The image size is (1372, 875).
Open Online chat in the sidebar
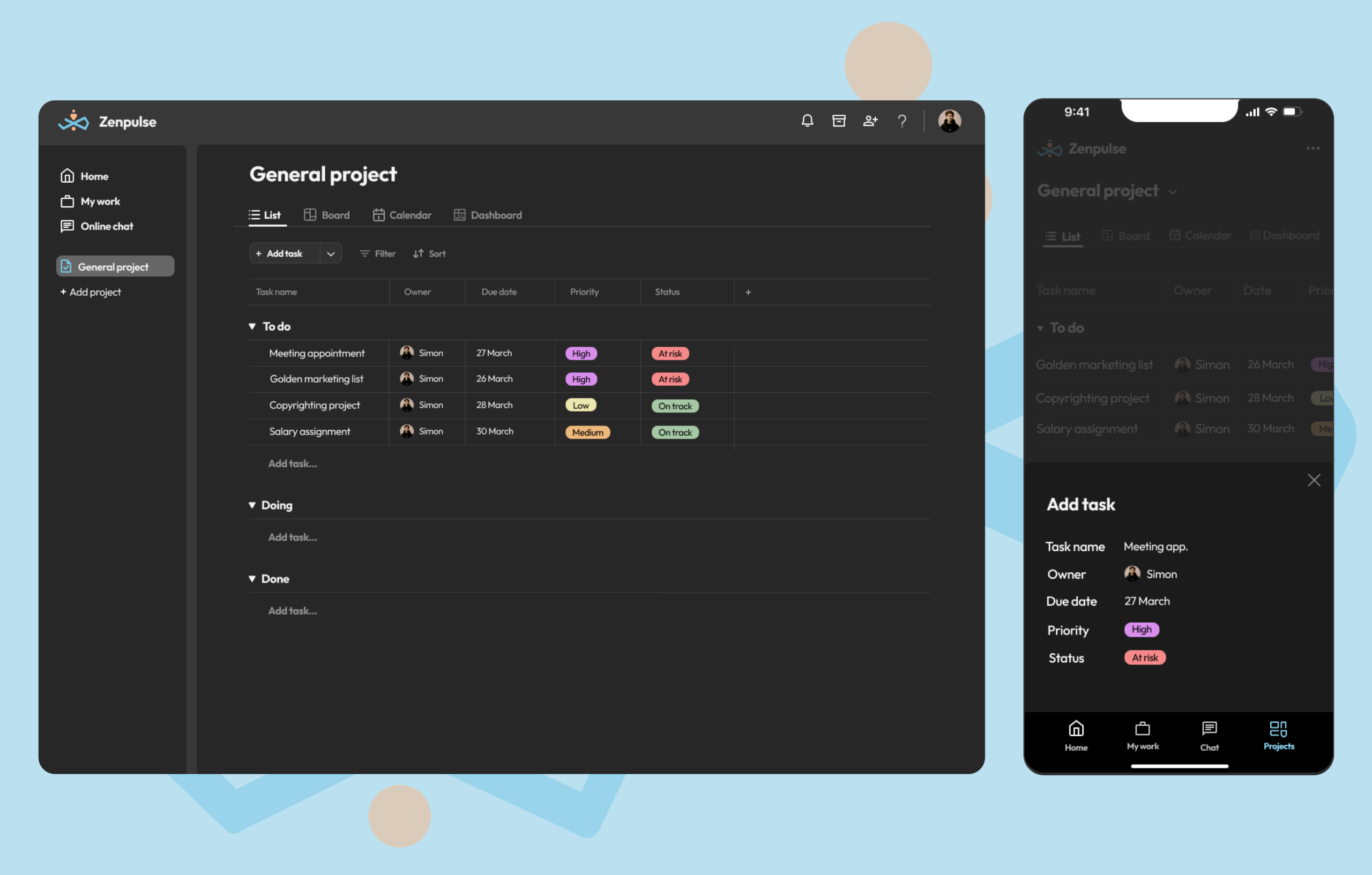coord(97,226)
